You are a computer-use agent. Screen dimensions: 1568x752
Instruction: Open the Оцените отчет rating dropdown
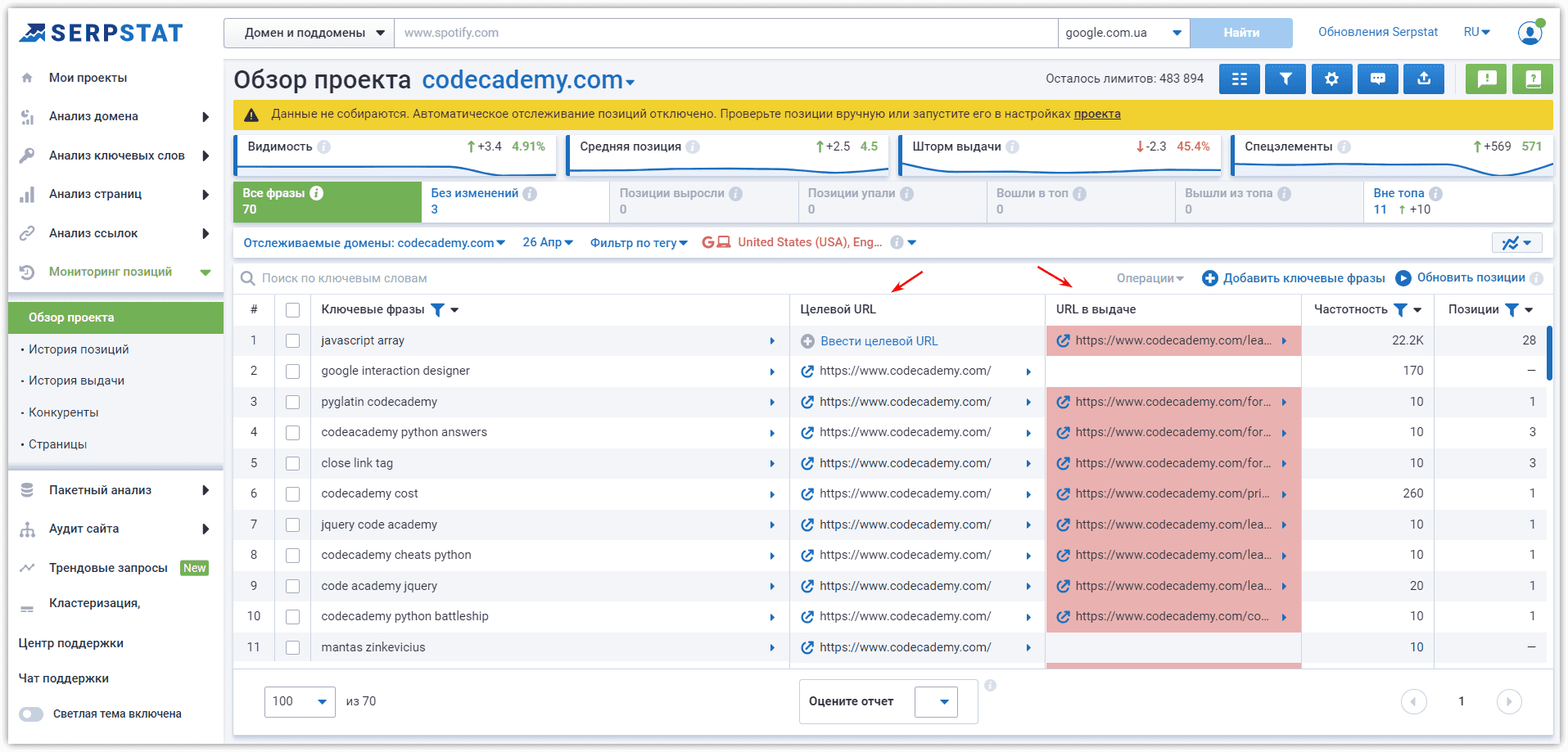coord(936,701)
